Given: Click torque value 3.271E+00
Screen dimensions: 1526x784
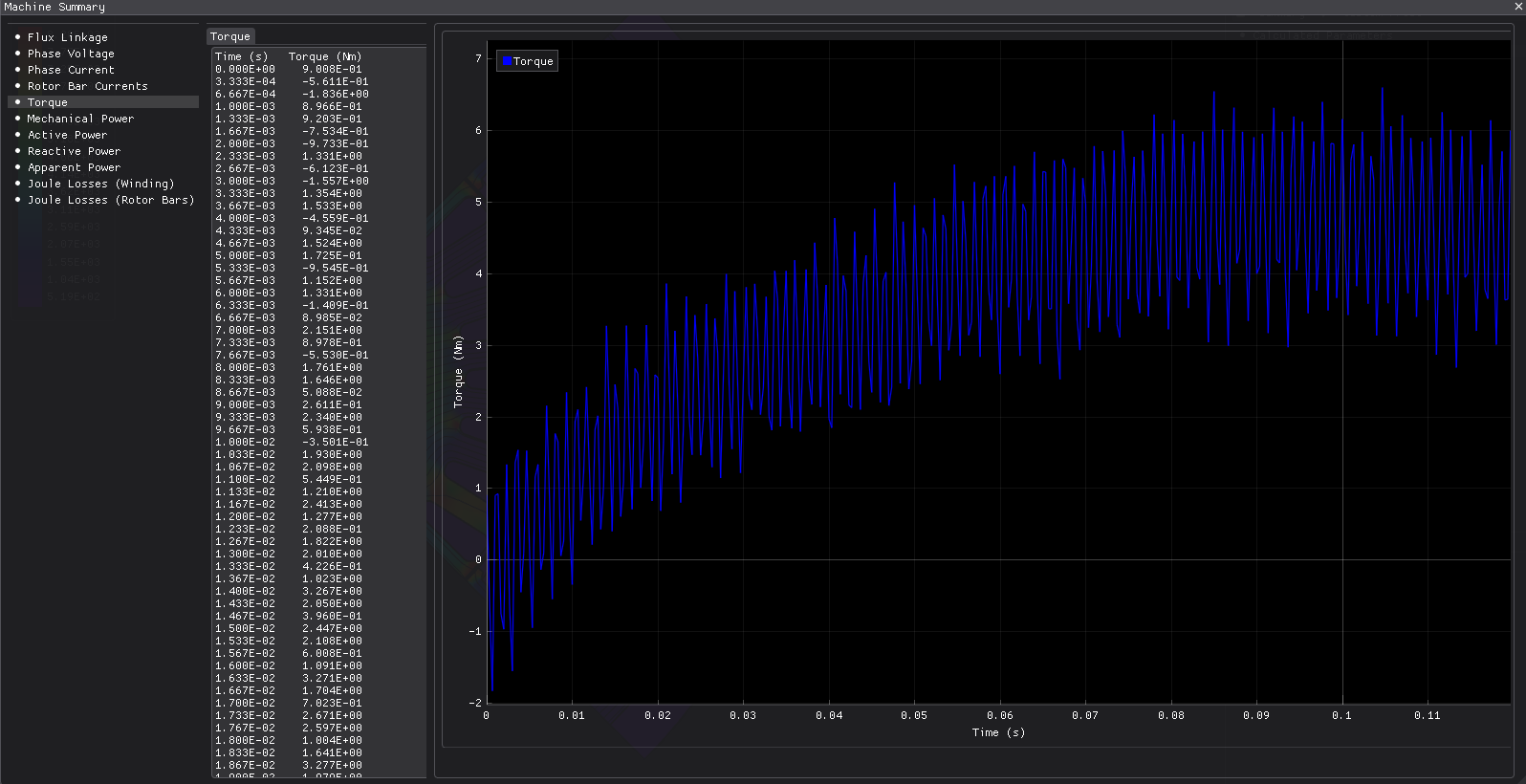Looking at the screenshot, I should [x=332, y=678].
